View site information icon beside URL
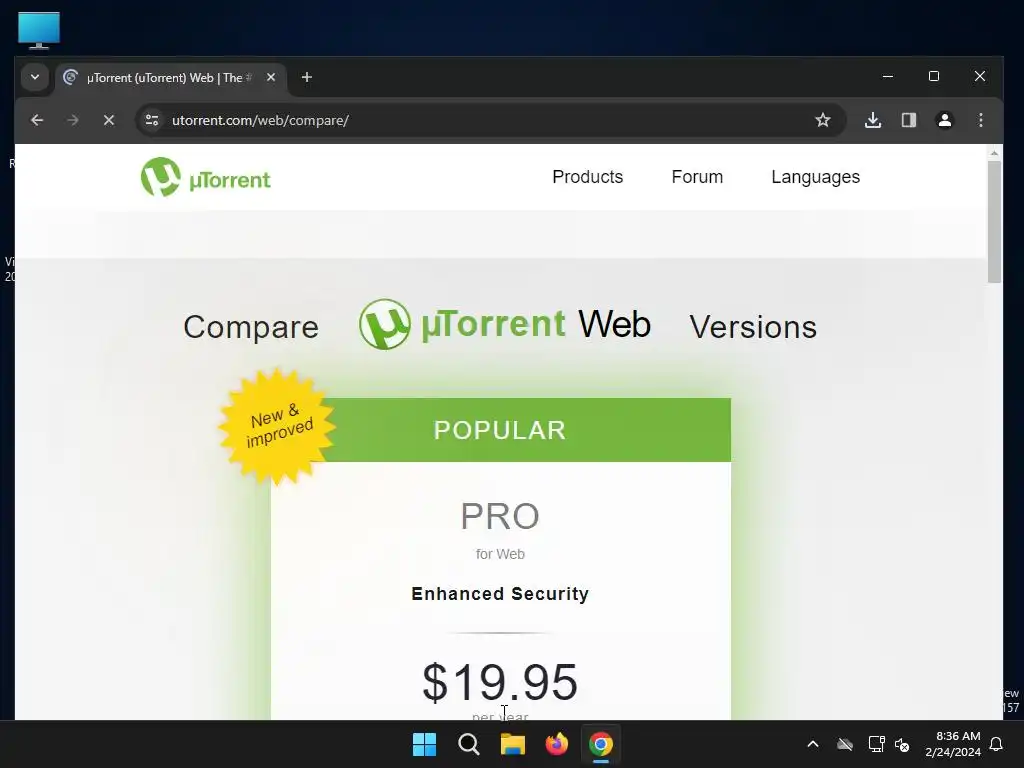Viewport: 1024px width, 768px height. pos(152,120)
